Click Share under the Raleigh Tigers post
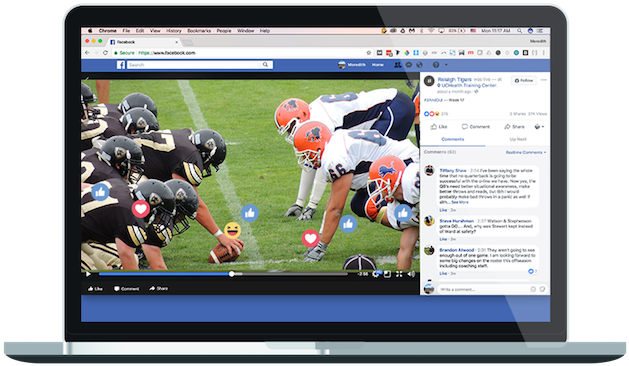This screenshot has height=366, width=629. [514, 127]
